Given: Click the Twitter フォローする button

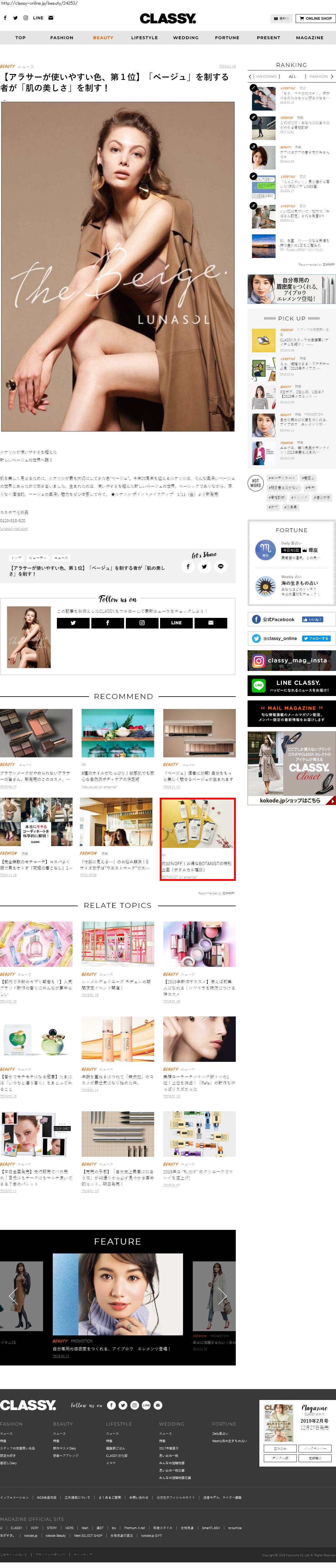Looking at the screenshot, I should click(x=316, y=639).
